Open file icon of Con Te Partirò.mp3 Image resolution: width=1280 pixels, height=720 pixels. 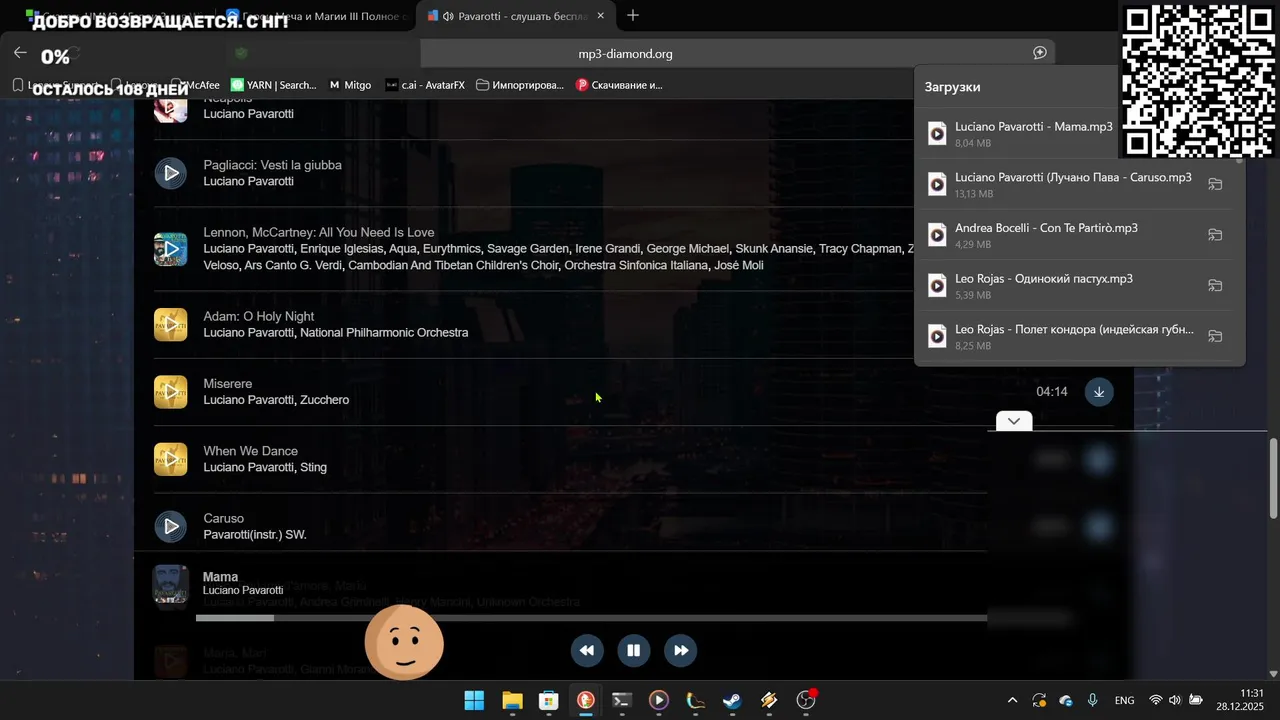point(937,235)
